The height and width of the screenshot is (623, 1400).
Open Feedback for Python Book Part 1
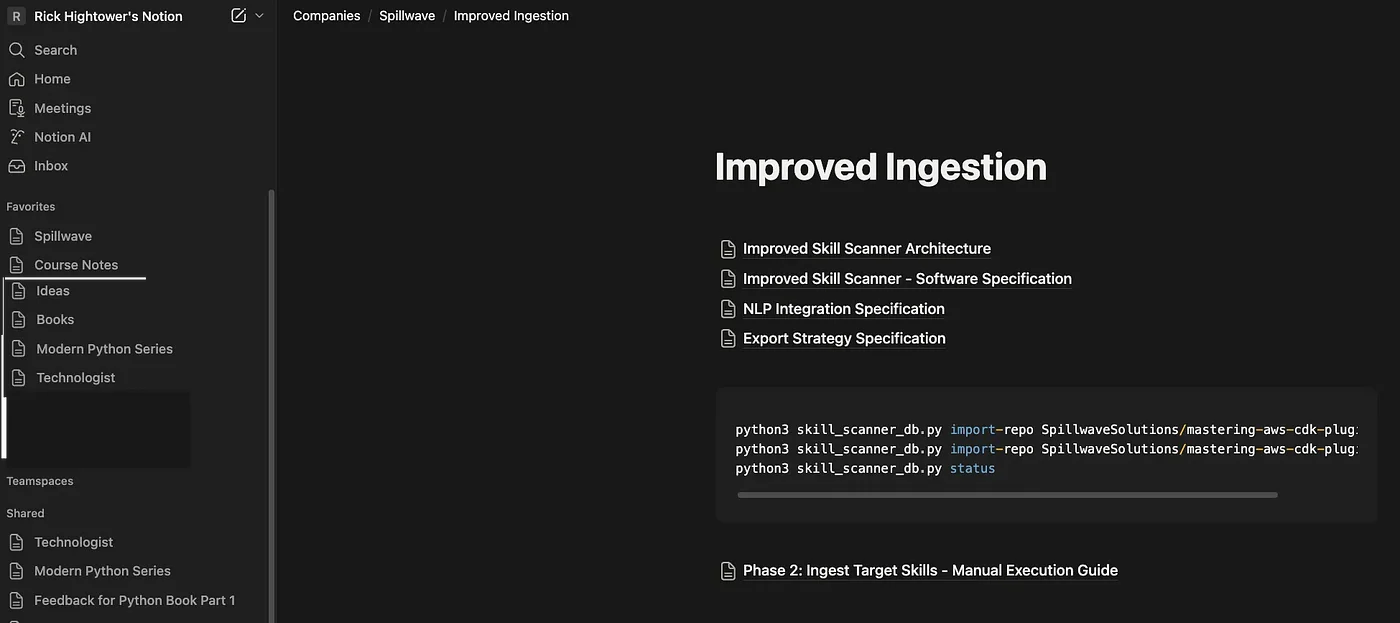(134, 599)
